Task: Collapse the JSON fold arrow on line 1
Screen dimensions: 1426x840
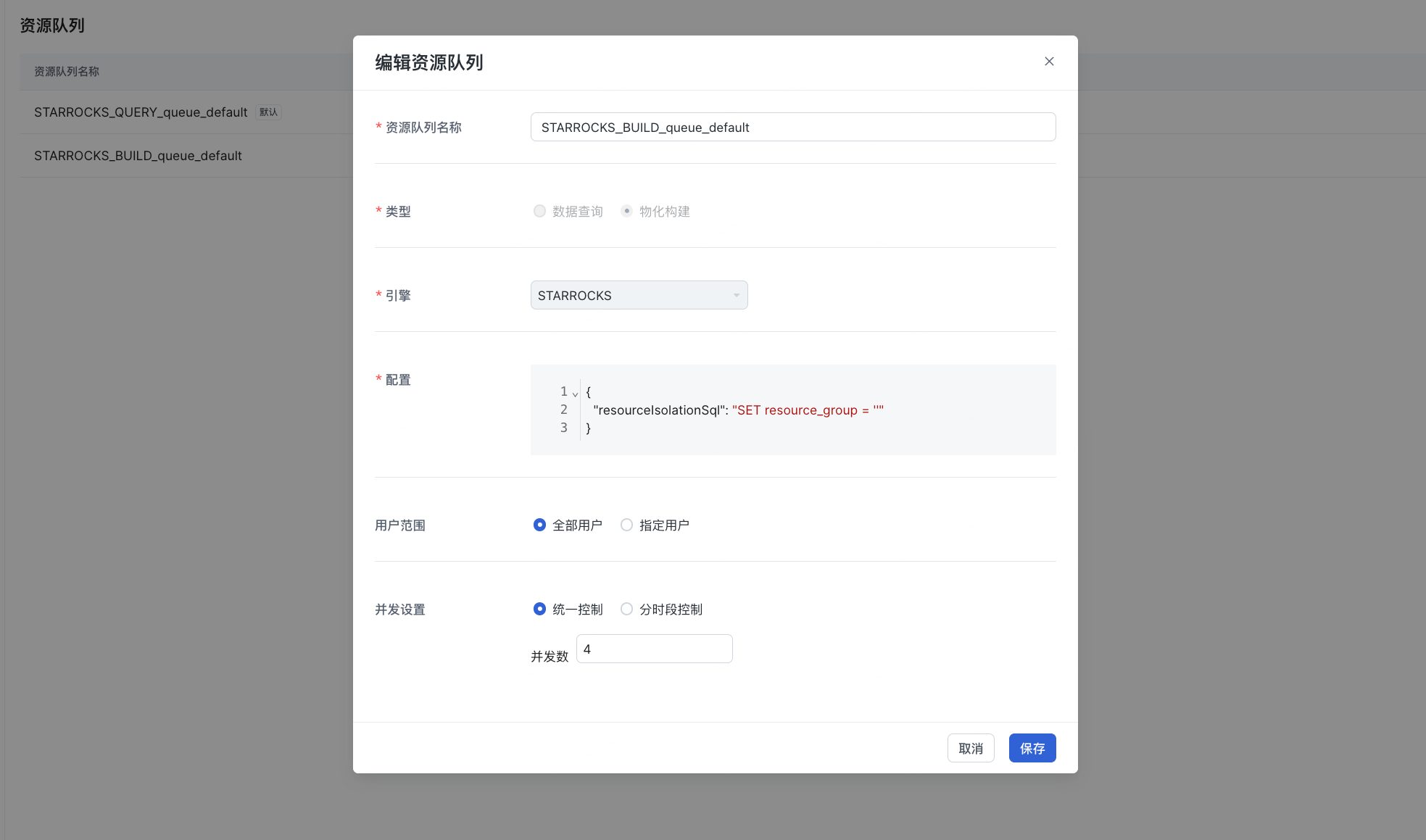Action: [575, 394]
